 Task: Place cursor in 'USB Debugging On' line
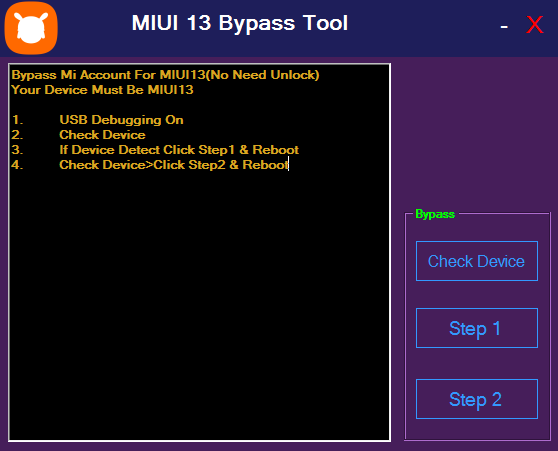[121, 120]
